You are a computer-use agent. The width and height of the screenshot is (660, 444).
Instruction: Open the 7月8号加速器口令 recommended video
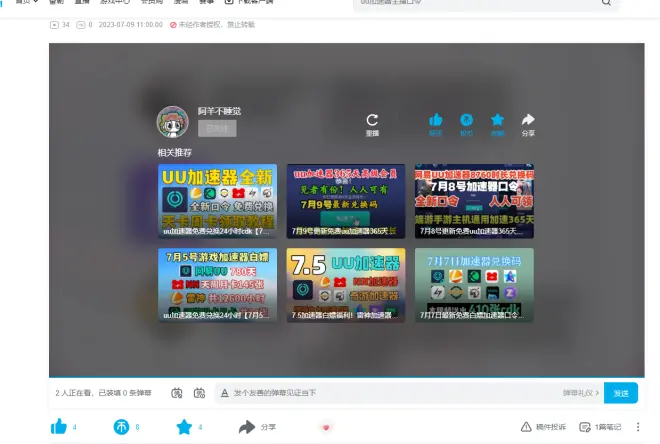474,200
